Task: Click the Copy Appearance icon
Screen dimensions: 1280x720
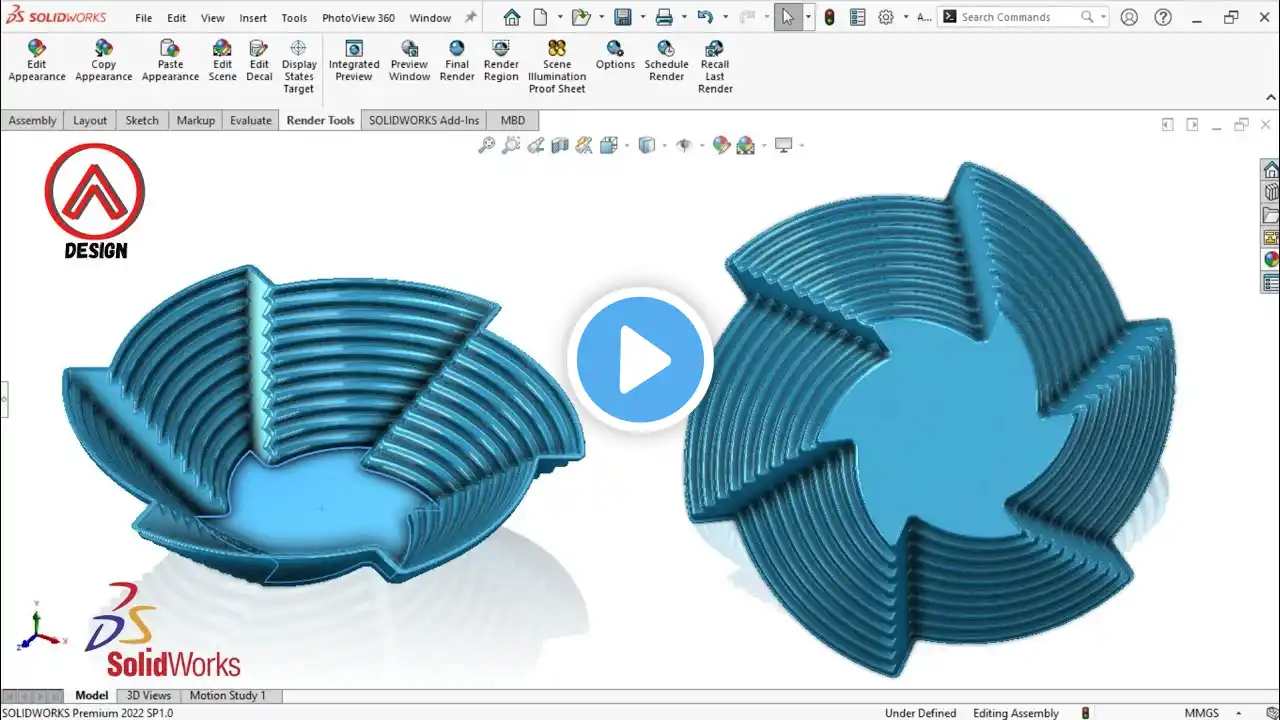Action: 104,48
